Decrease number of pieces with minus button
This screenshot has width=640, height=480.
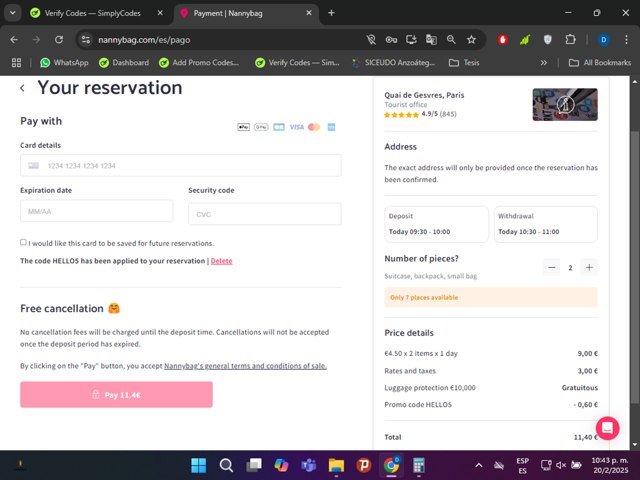click(x=551, y=267)
